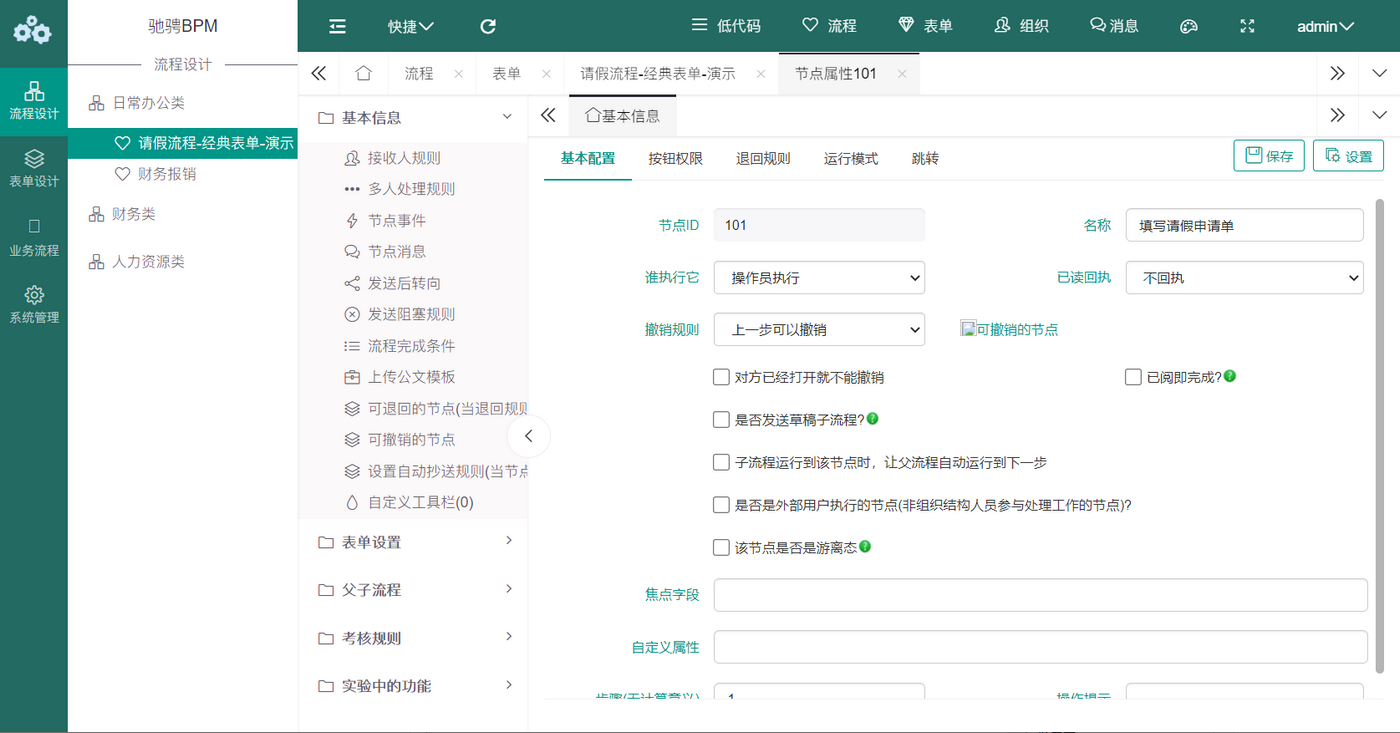Enable 该节点是否是游离态 checkbox

tap(721, 546)
